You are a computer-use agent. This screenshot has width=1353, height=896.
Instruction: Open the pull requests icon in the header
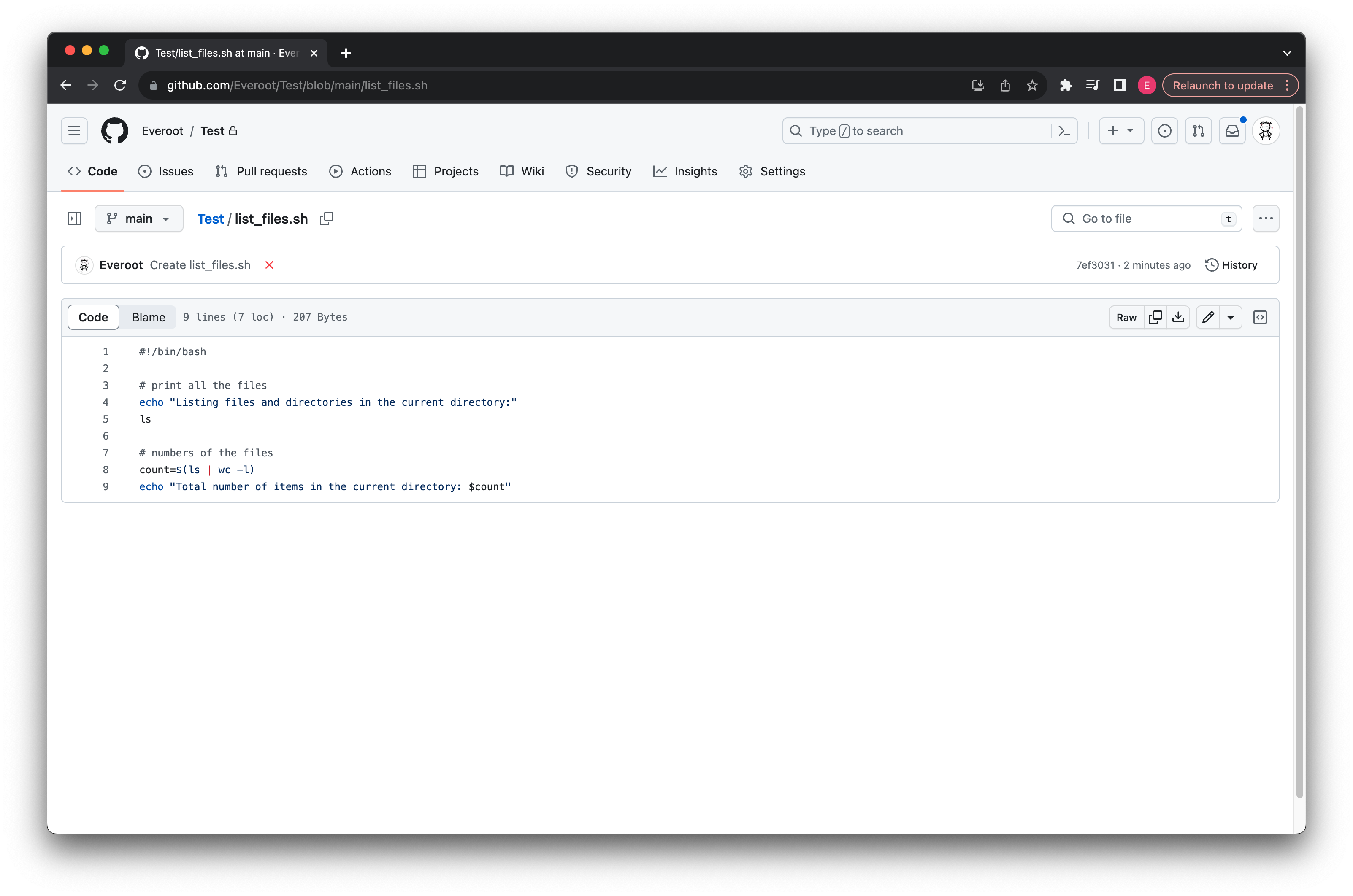pyautogui.click(x=1199, y=131)
